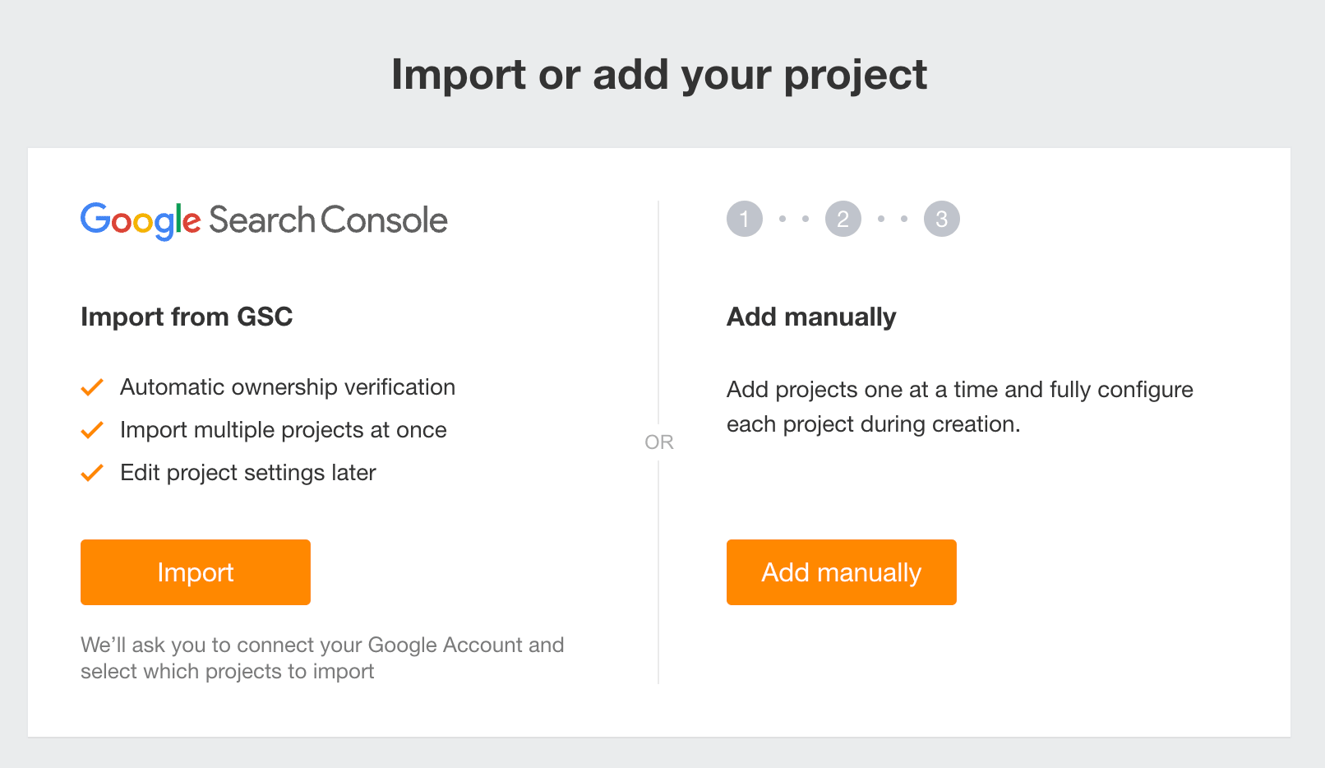Select step circle 1 in the progress indicator
The width and height of the screenshot is (1325, 768).
pos(744,218)
